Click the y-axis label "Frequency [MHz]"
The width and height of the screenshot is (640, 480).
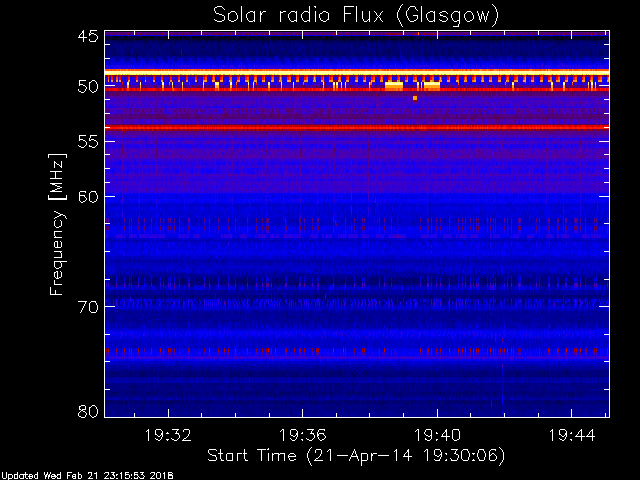click(x=57, y=224)
